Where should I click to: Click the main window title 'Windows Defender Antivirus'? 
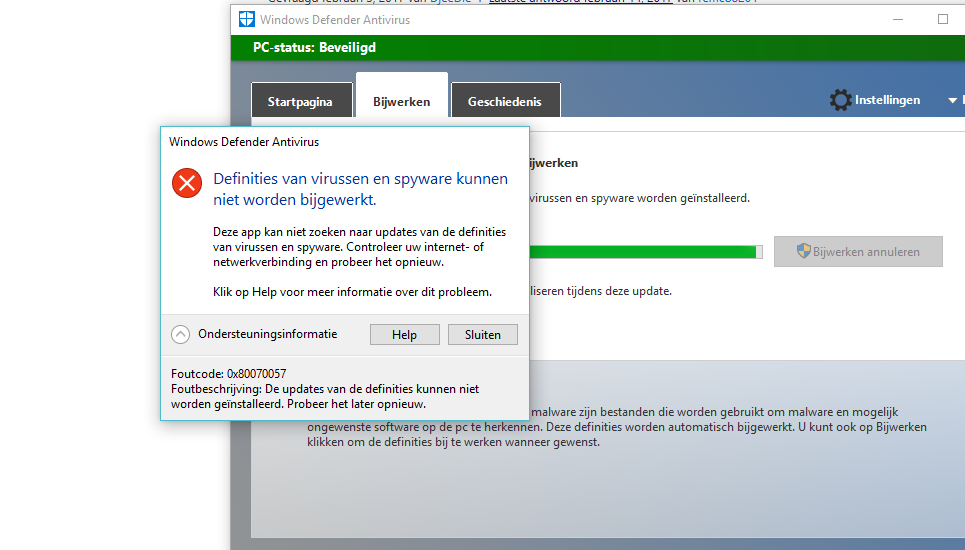click(x=335, y=20)
